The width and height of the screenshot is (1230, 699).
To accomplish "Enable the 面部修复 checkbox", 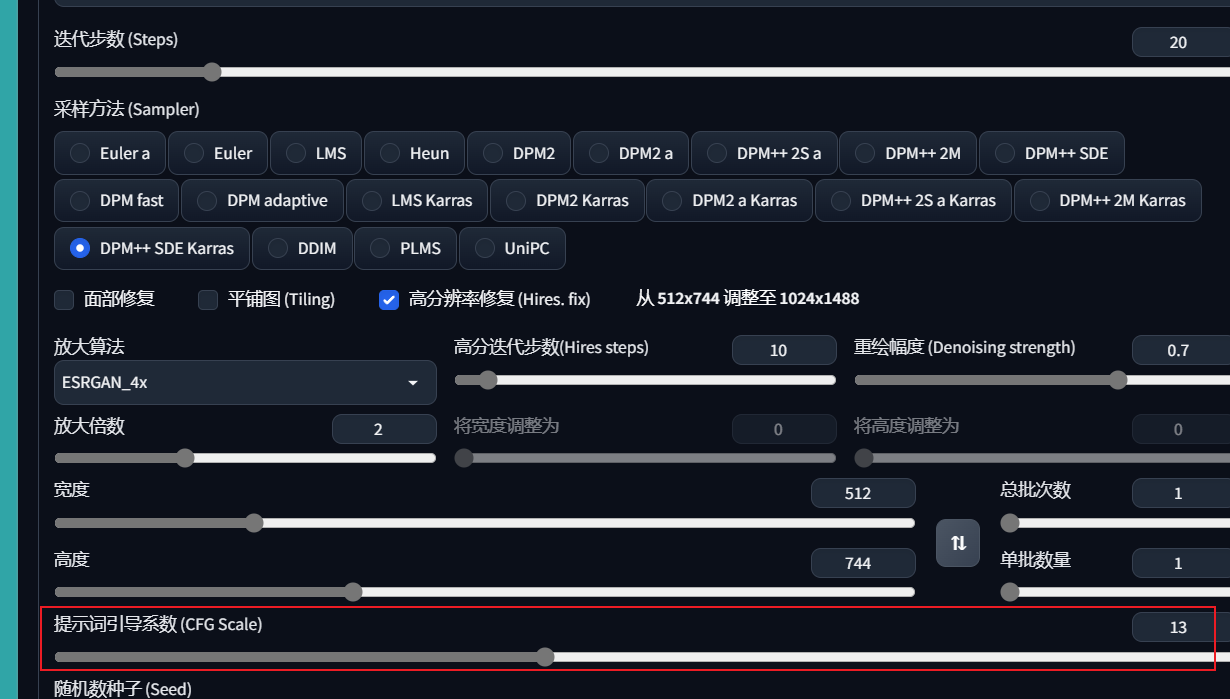I will point(64,299).
